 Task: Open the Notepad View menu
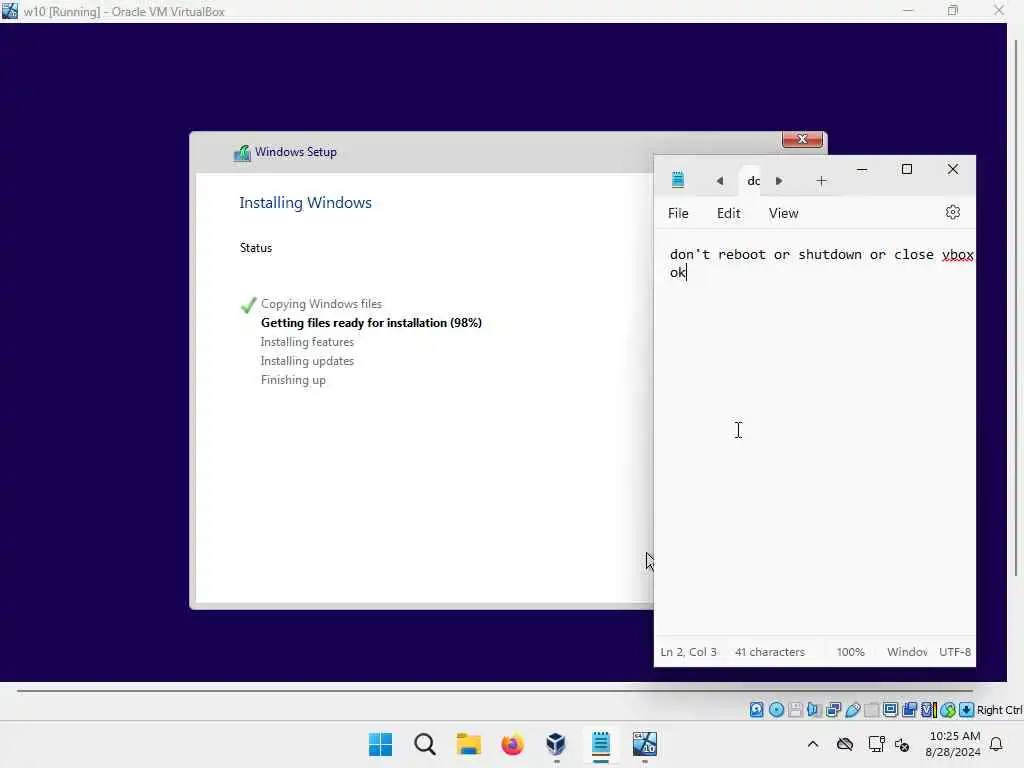(784, 214)
